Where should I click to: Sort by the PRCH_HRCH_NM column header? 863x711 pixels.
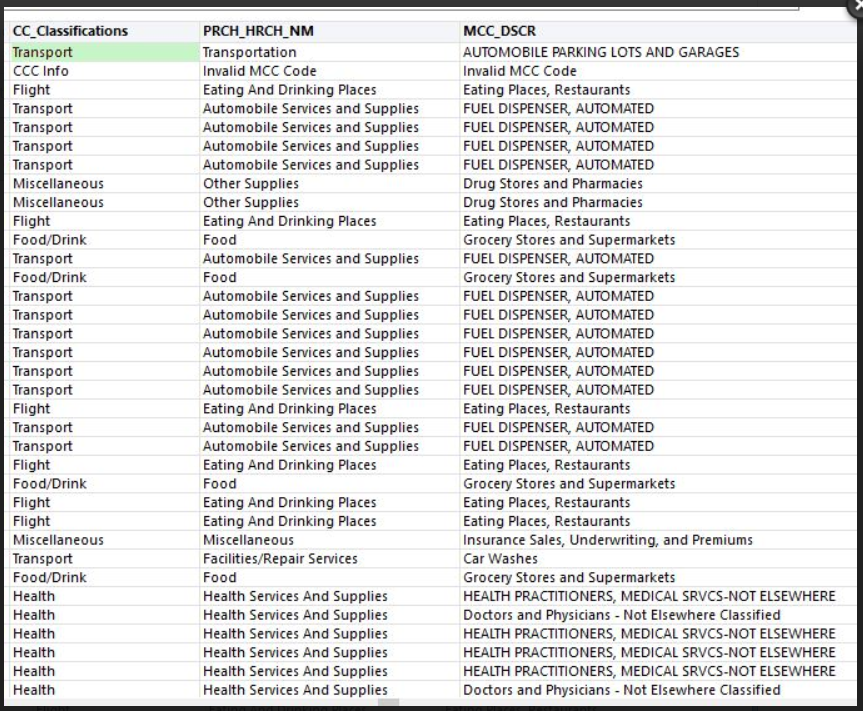click(258, 31)
